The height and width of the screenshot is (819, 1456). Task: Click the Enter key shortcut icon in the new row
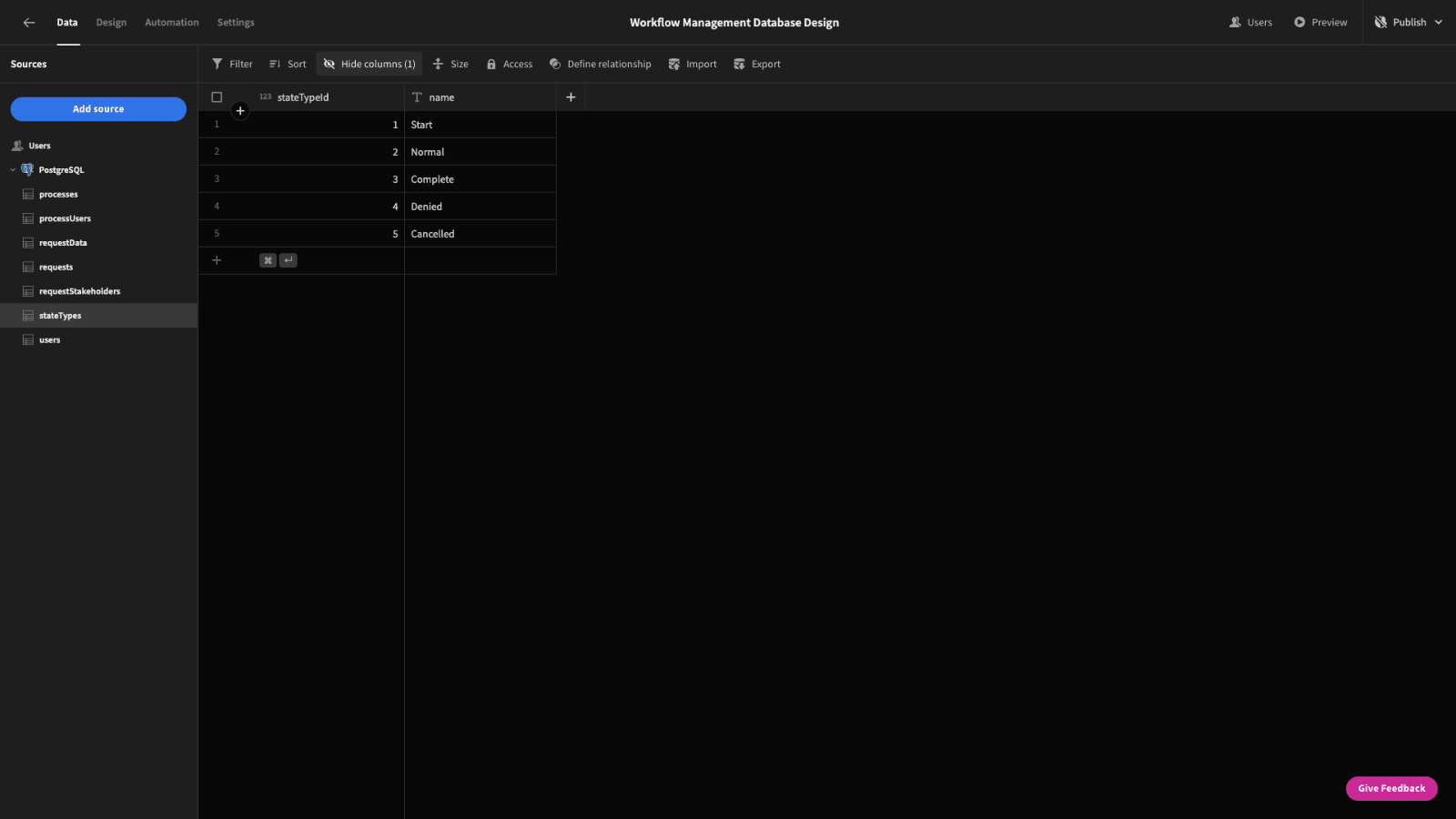coord(288,260)
